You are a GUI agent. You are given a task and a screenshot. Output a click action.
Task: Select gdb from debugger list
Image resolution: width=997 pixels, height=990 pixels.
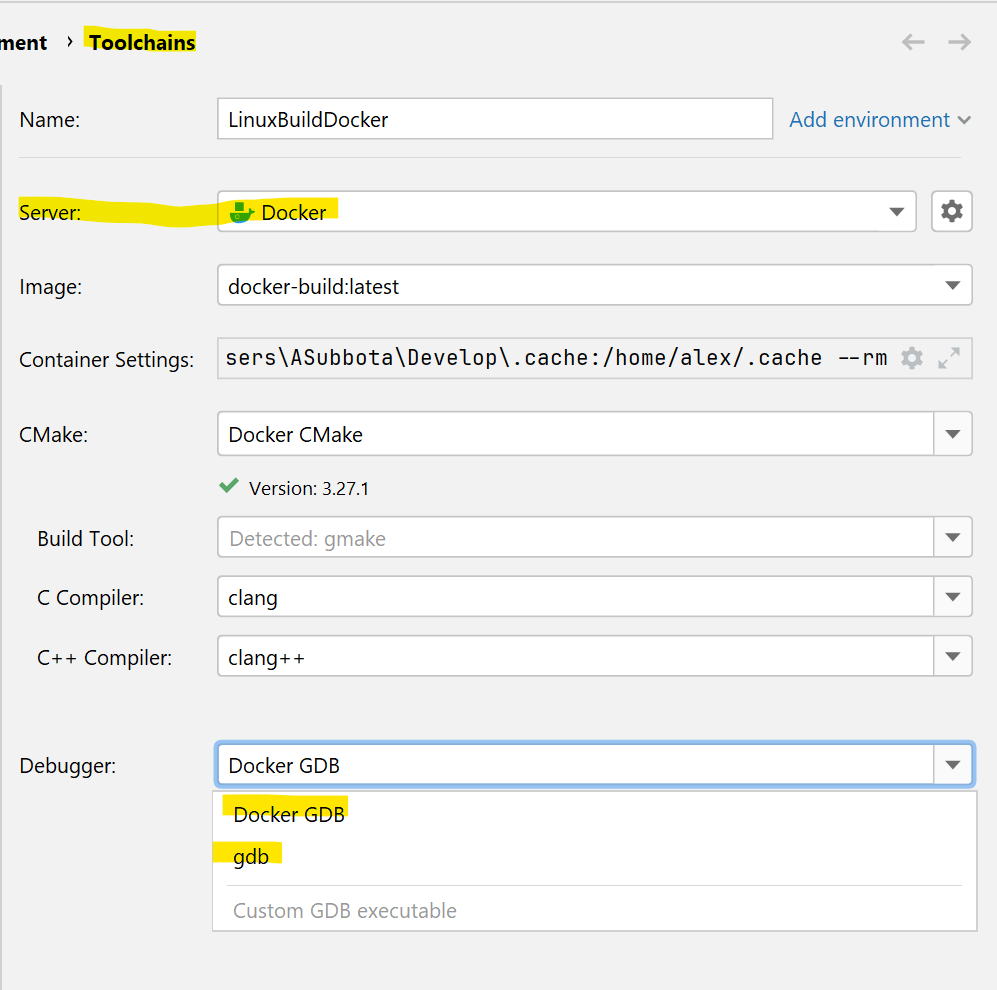point(595,856)
